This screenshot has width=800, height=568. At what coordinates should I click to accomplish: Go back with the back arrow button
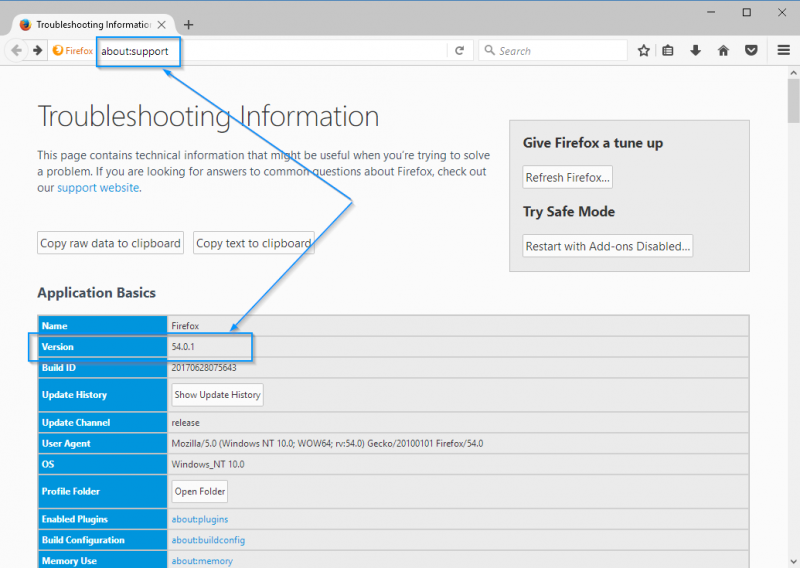16,51
